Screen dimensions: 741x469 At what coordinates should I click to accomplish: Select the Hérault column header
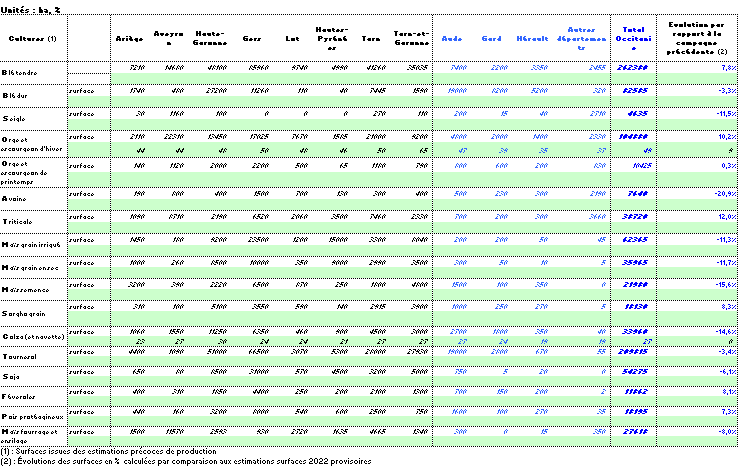tap(532, 38)
